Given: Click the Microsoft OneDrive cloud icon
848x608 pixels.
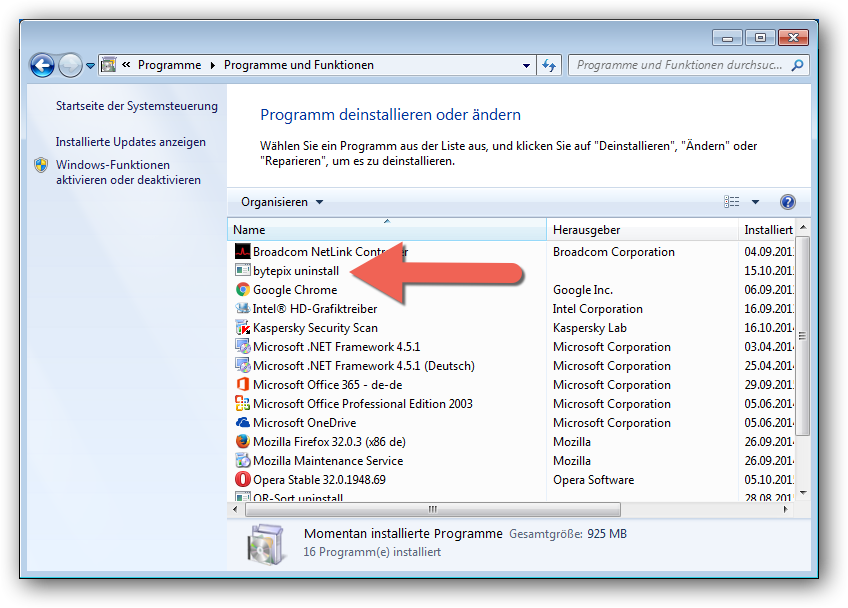Looking at the screenshot, I should (242, 422).
